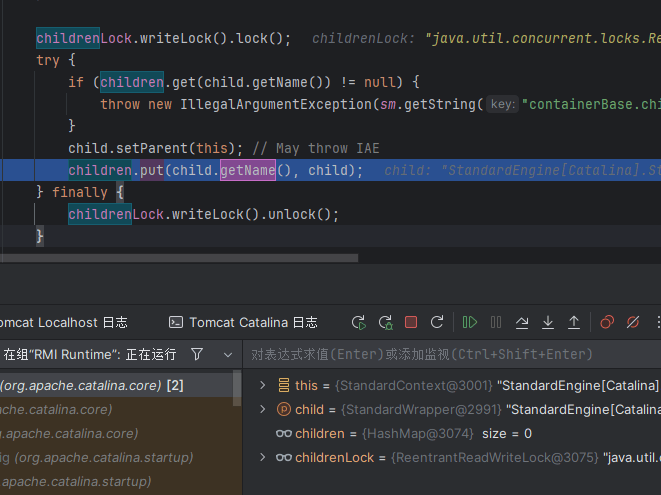Screen dimensions: 661x495
Task: Click the Rerun in Debug mode icon
Action: (385, 322)
